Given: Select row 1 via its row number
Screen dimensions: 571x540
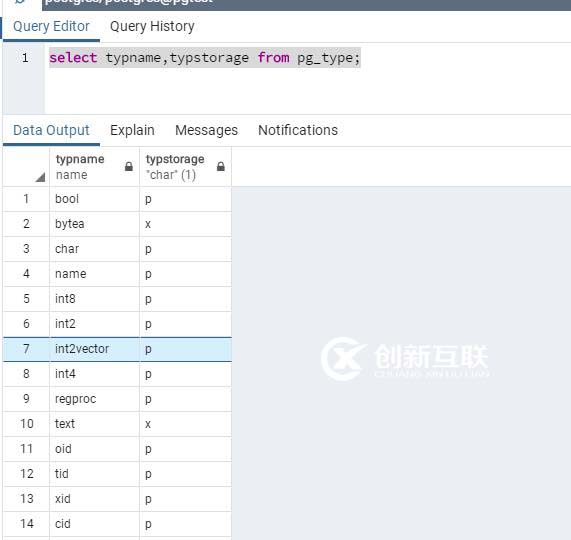Looking at the screenshot, I should tap(26, 199).
